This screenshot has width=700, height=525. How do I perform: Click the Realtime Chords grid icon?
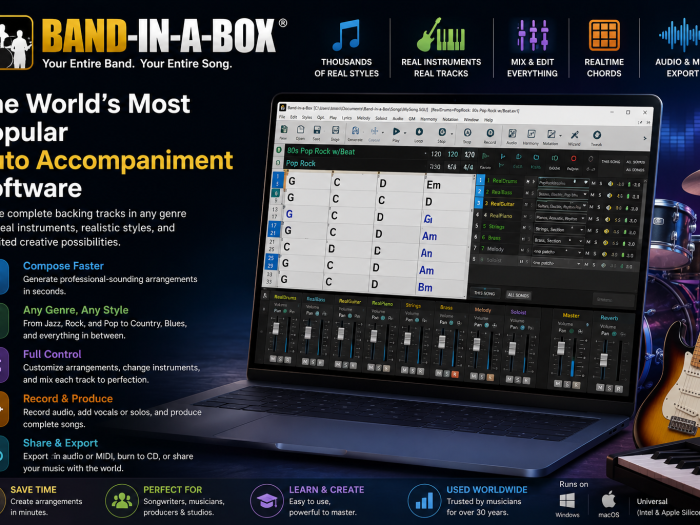tap(604, 35)
